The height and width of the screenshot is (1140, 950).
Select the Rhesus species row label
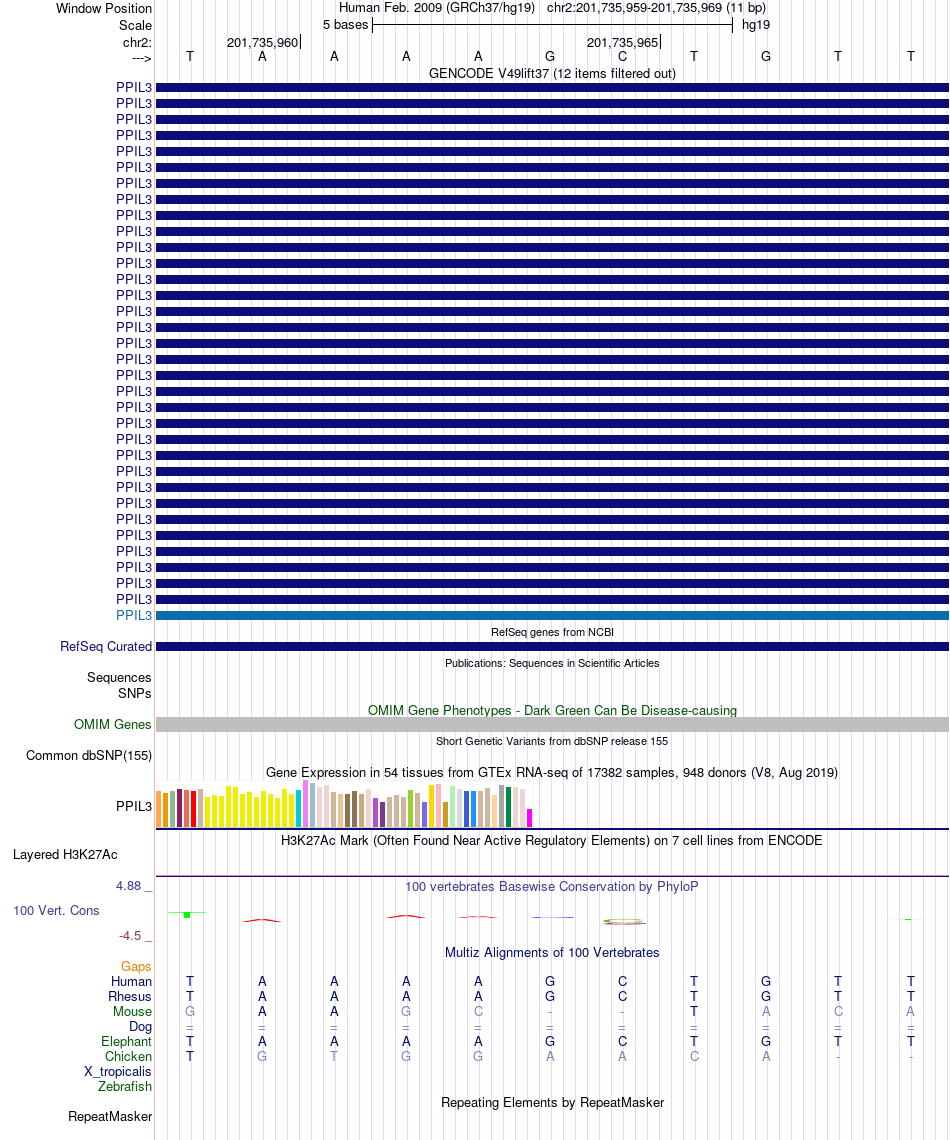(x=130, y=997)
